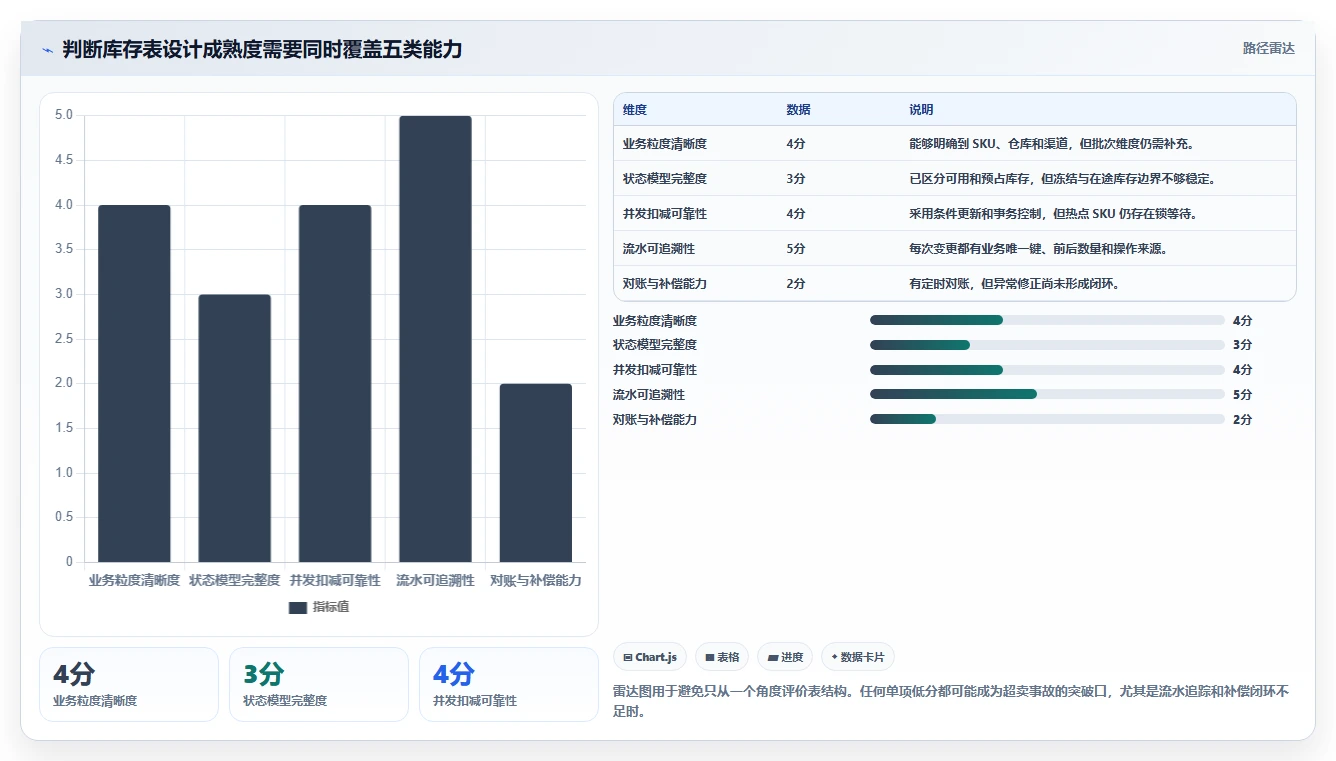Click the 路径雷达 label in the header
The height and width of the screenshot is (761, 1336).
(1268, 48)
